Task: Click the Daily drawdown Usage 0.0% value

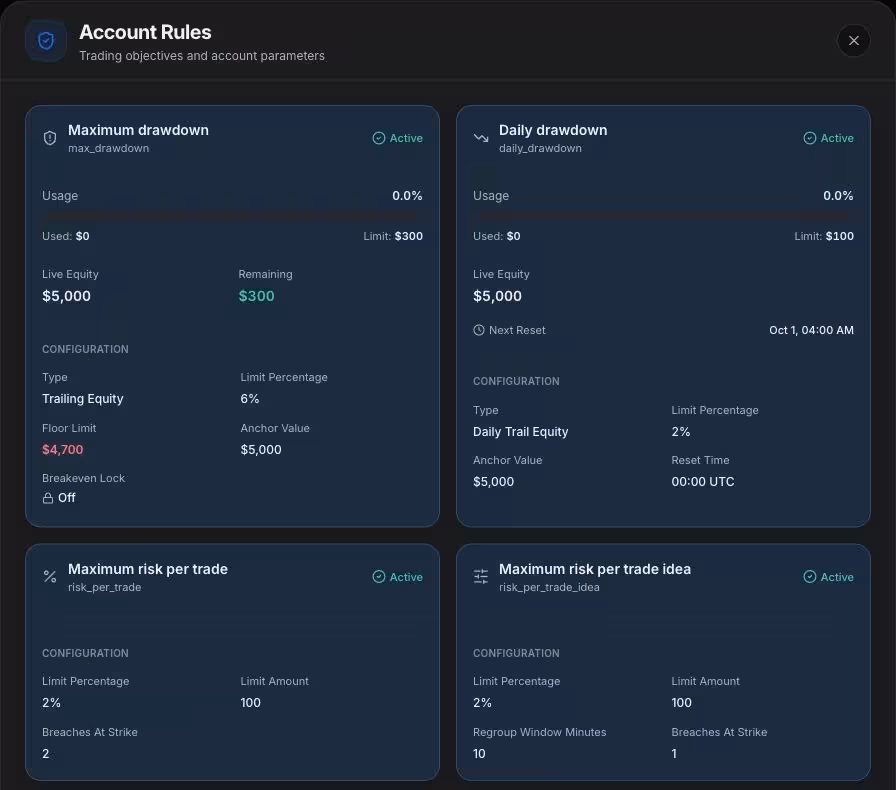Action: (x=838, y=196)
